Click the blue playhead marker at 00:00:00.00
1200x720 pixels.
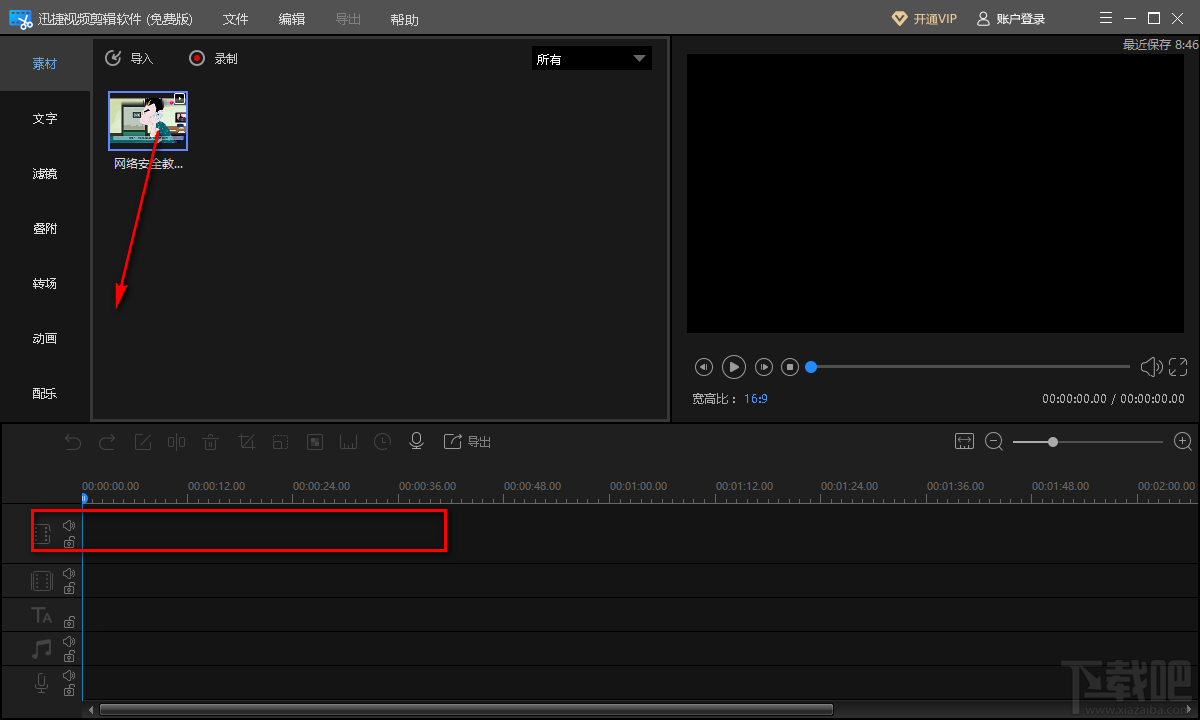[84, 497]
